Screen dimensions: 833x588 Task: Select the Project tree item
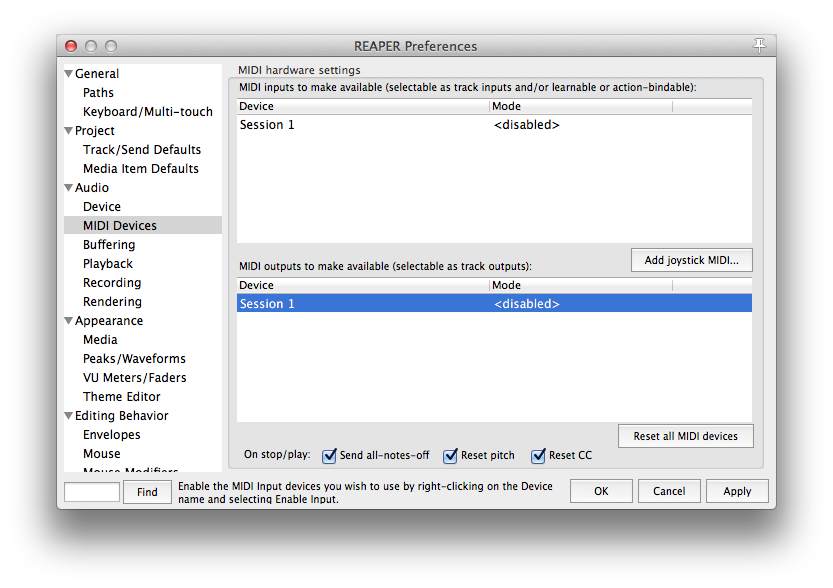[95, 131]
